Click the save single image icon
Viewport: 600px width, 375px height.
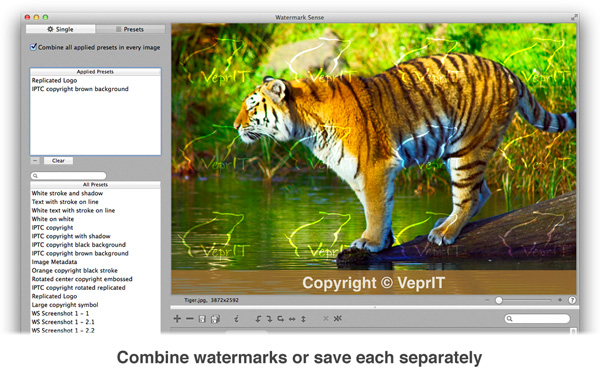pyautogui.click(x=202, y=319)
